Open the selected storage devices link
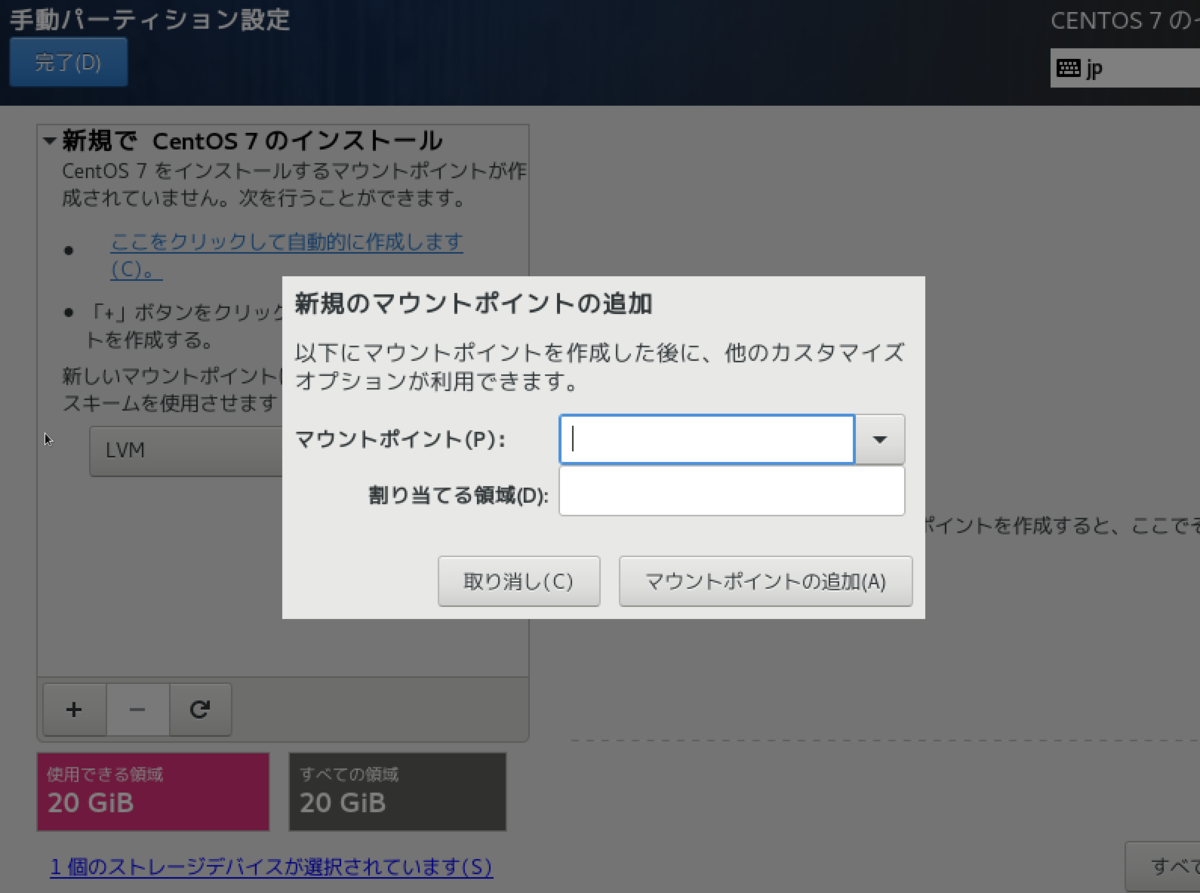1200x893 pixels. (270, 867)
